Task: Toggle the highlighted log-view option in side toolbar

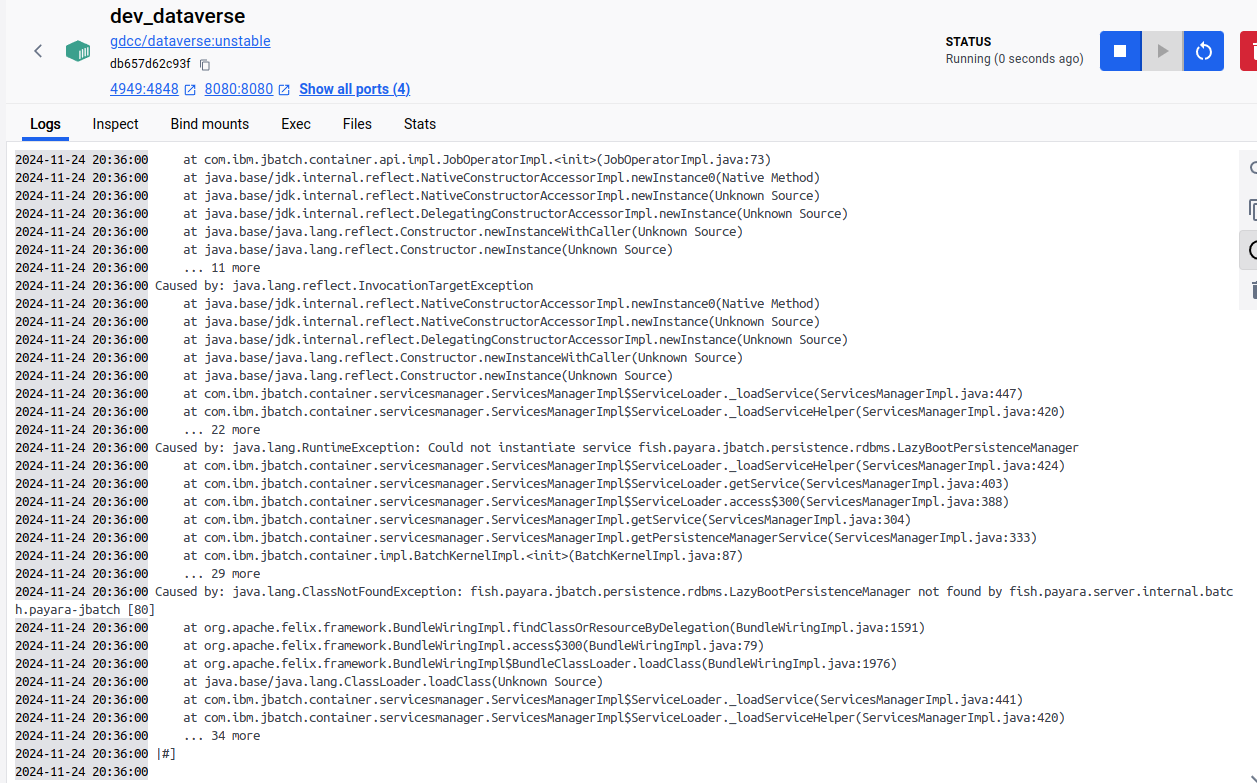Action: coord(1250,250)
